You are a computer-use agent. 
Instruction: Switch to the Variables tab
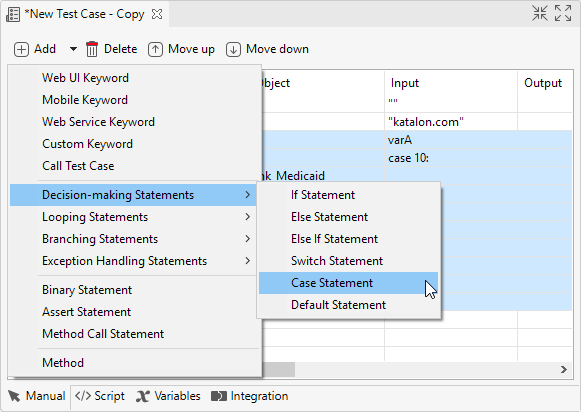pos(169,396)
